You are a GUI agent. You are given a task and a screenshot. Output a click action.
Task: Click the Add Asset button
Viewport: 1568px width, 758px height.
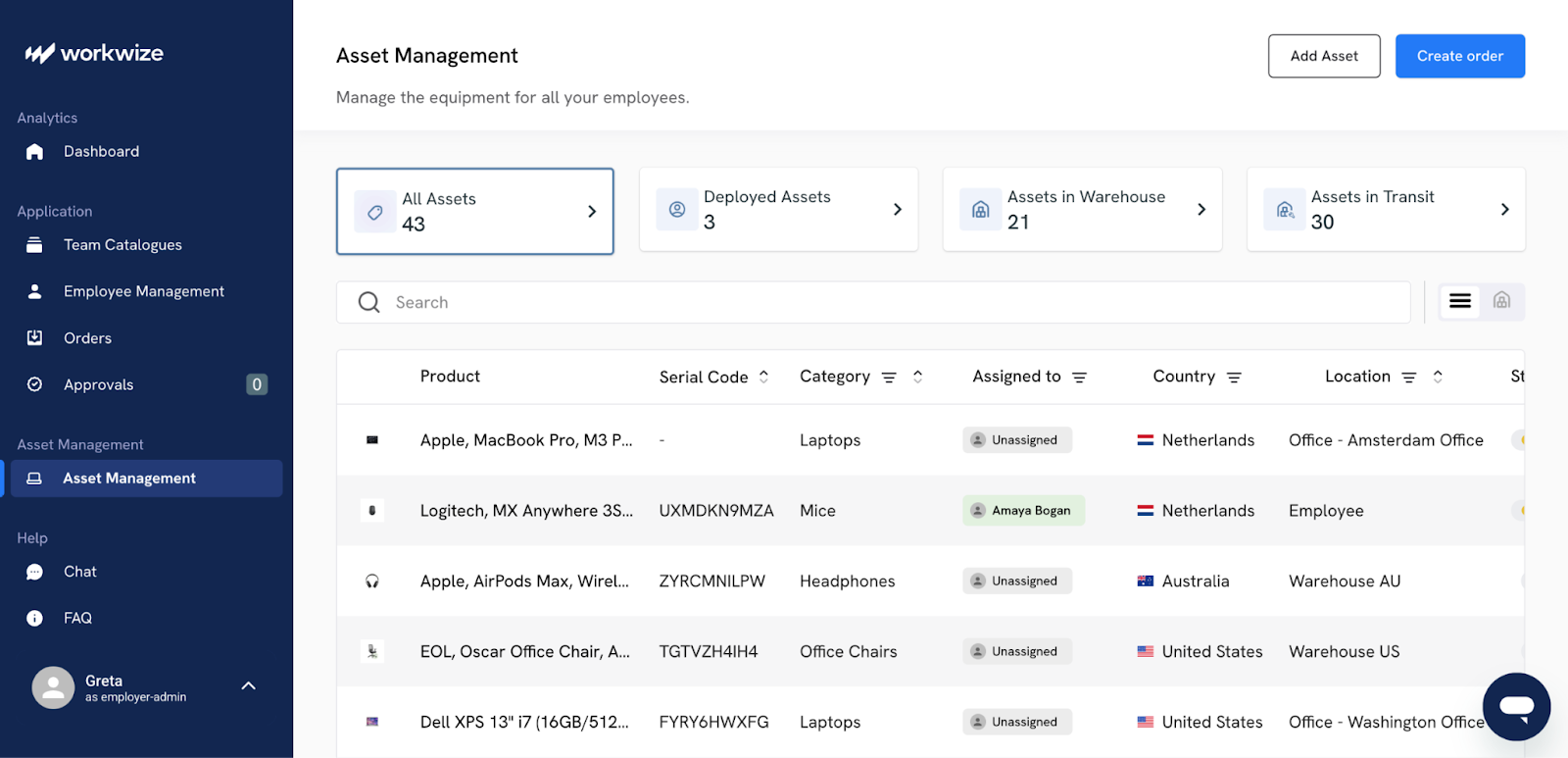(x=1324, y=56)
